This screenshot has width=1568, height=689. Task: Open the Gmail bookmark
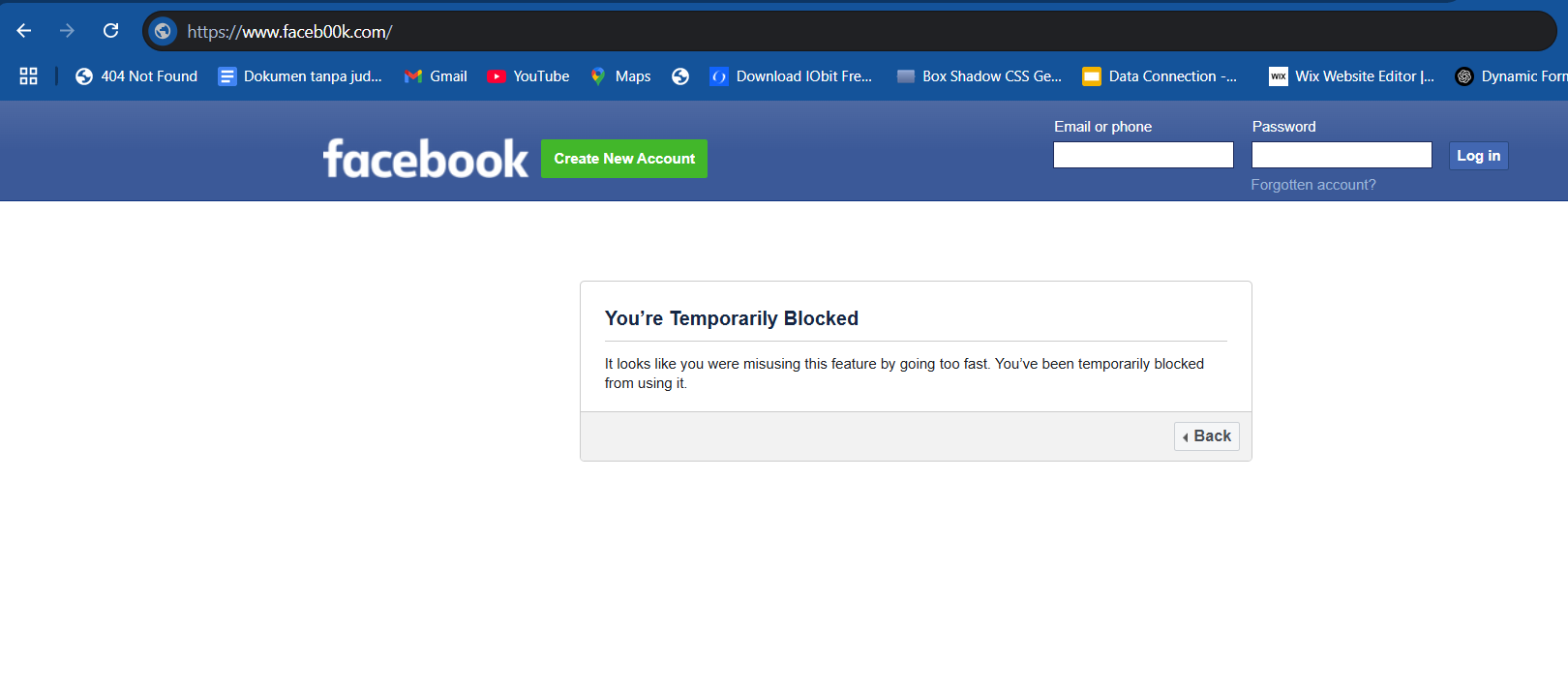pos(436,76)
